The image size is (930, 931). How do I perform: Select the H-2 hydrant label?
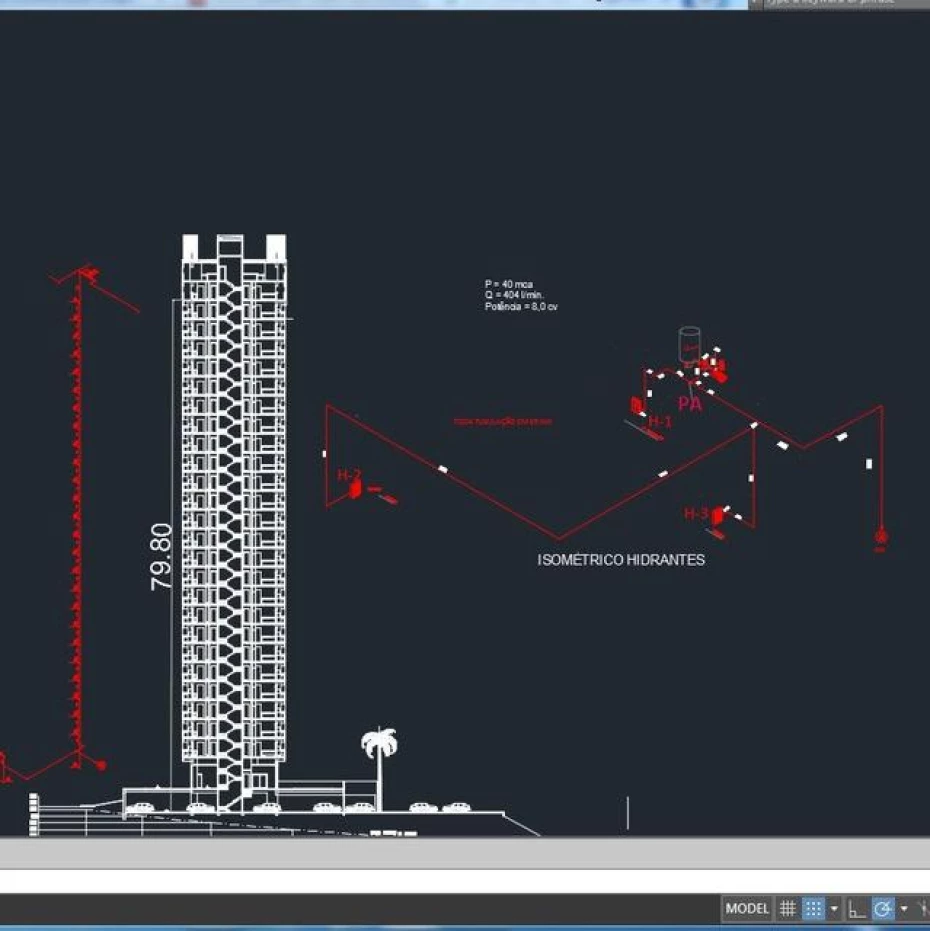tap(348, 475)
